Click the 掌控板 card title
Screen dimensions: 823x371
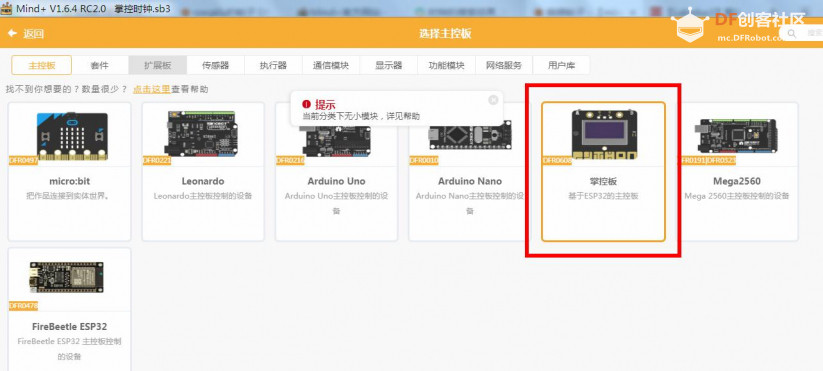click(604, 181)
